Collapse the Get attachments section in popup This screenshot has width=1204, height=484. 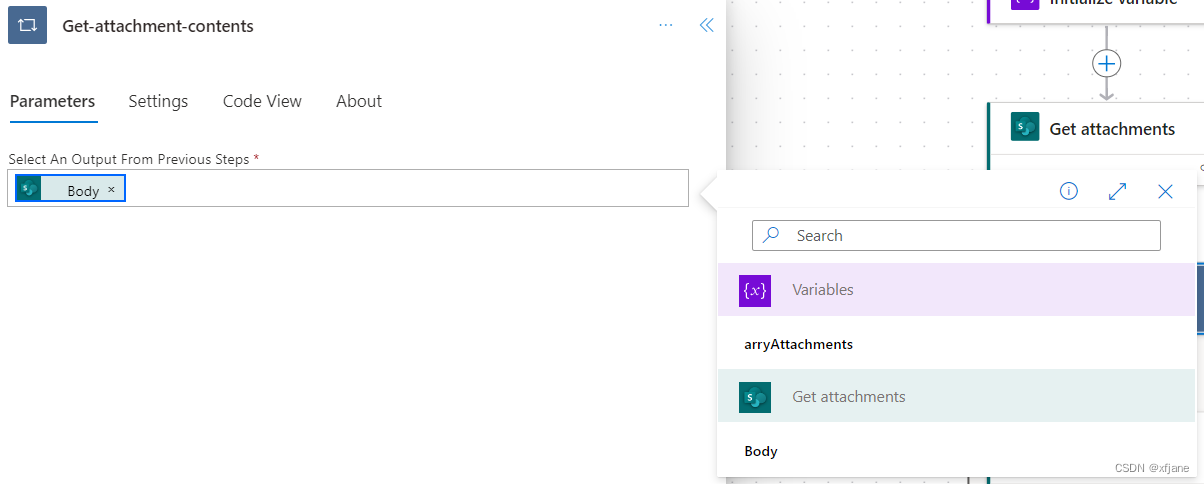coord(956,396)
